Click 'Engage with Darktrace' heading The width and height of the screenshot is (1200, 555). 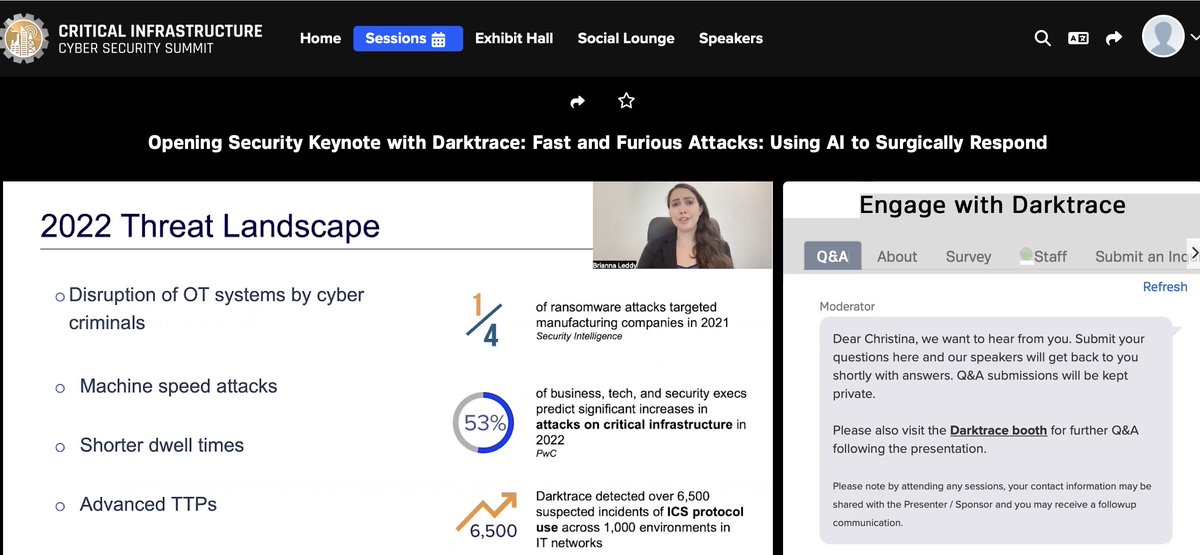(x=992, y=205)
